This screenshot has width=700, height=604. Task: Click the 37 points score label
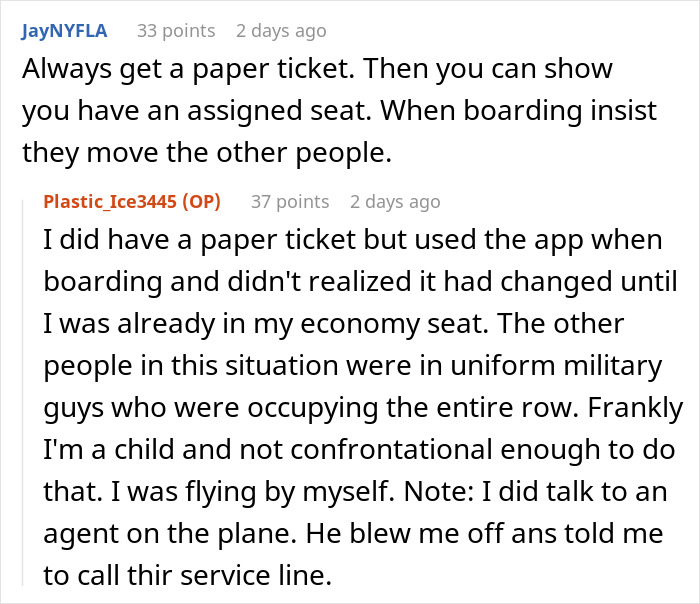(x=289, y=202)
